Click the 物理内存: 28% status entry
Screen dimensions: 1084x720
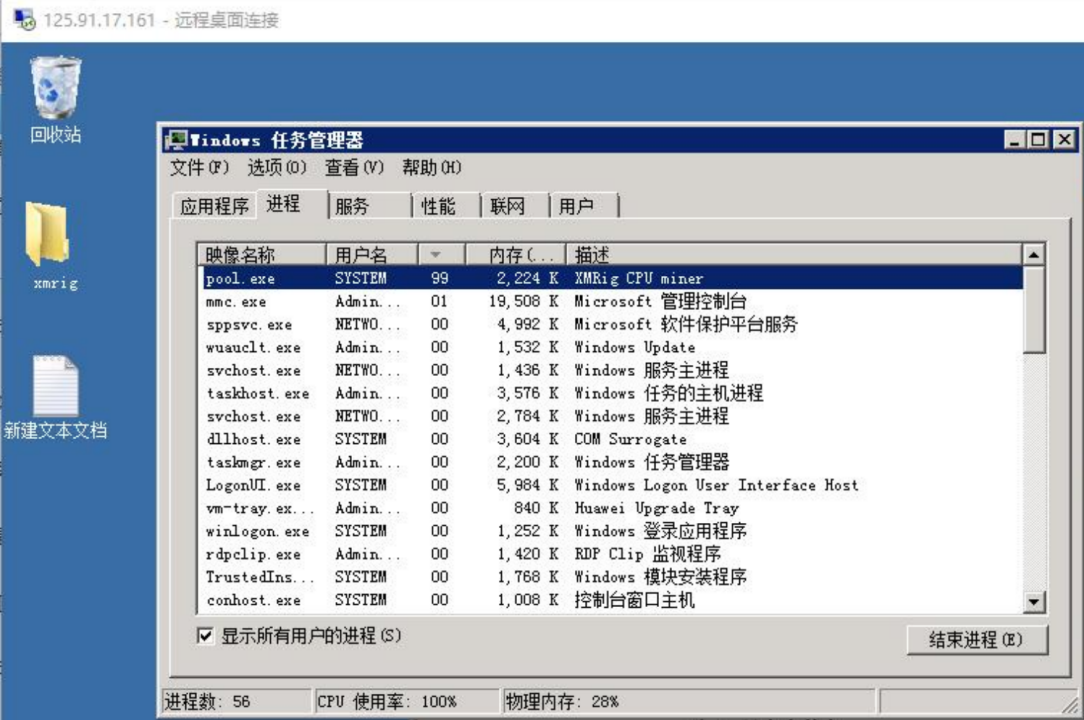pos(689,702)
